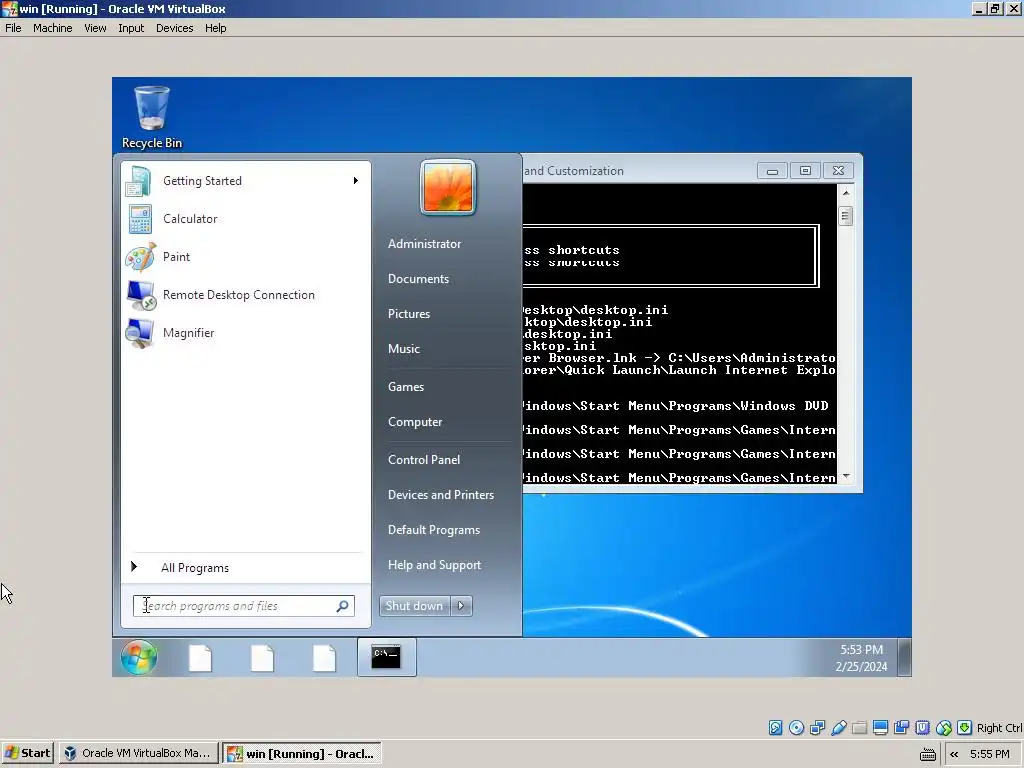This screenshot has height=768, width=1024.
Task: Click console window scrollbar up arrow
Action: tap(846, 193)
